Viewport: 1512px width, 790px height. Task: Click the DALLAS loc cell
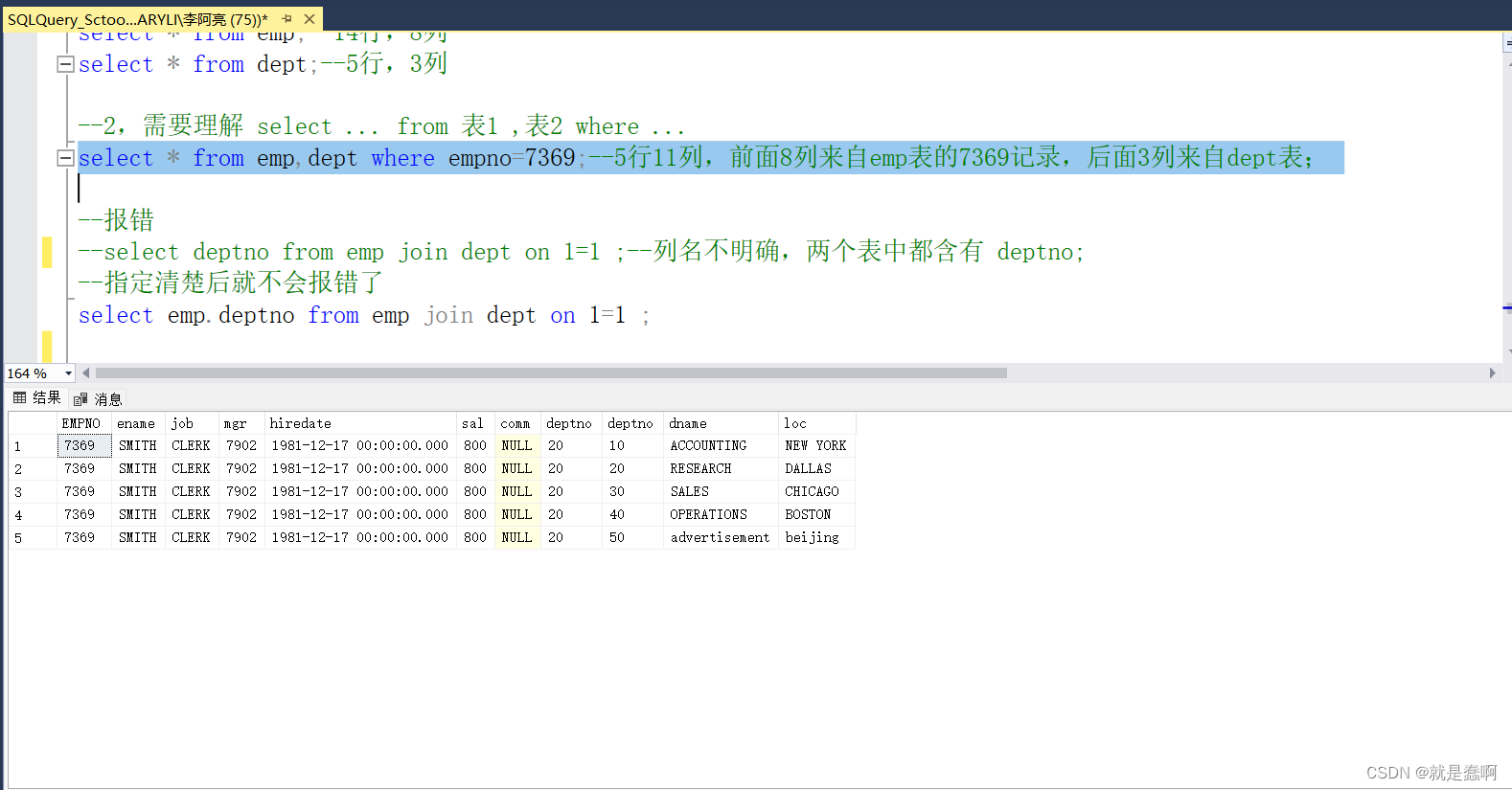click(x=815, y=469)
